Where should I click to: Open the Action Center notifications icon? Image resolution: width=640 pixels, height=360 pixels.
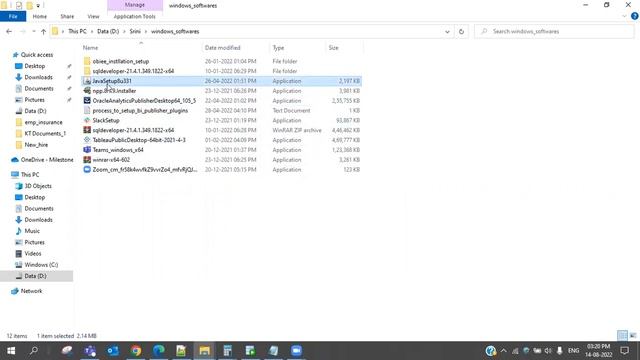(x=624, y=351)
